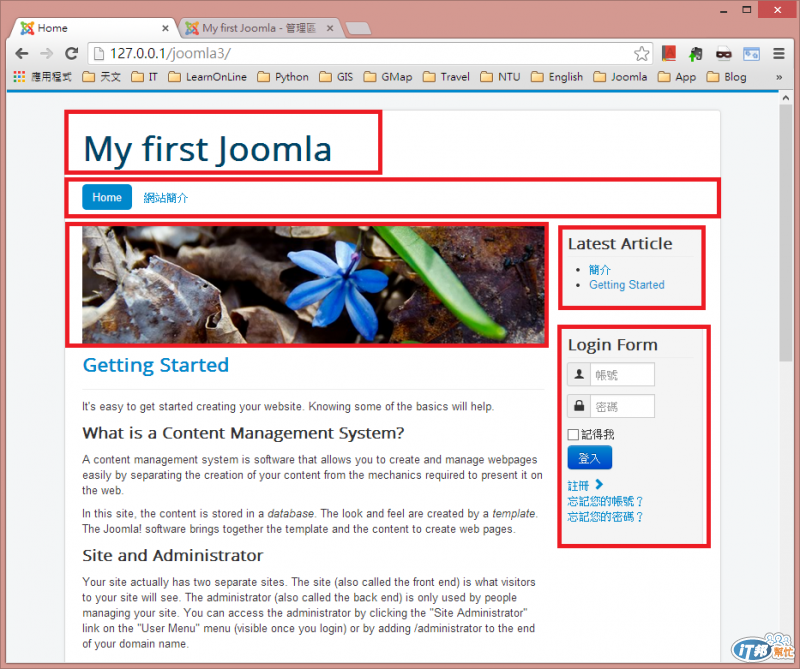Click the 忘記您的帳號 link
800x669 pixels.
tap(605, 501)
